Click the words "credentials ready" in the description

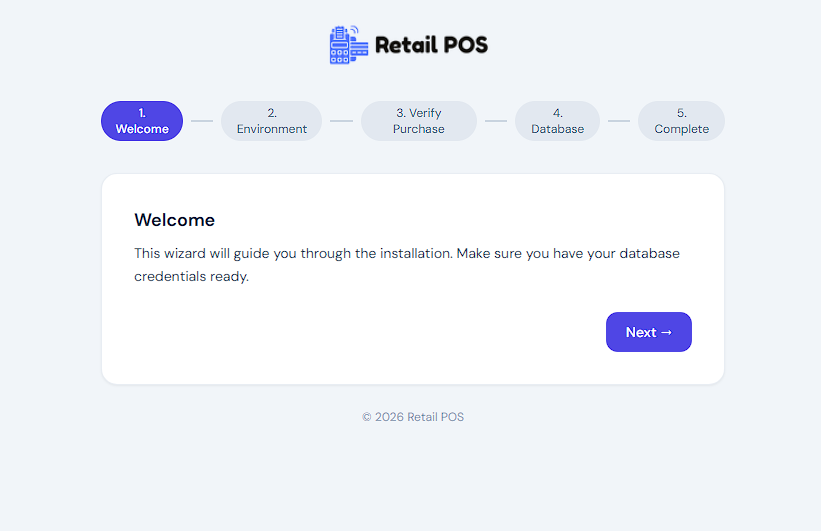point(191,277)
